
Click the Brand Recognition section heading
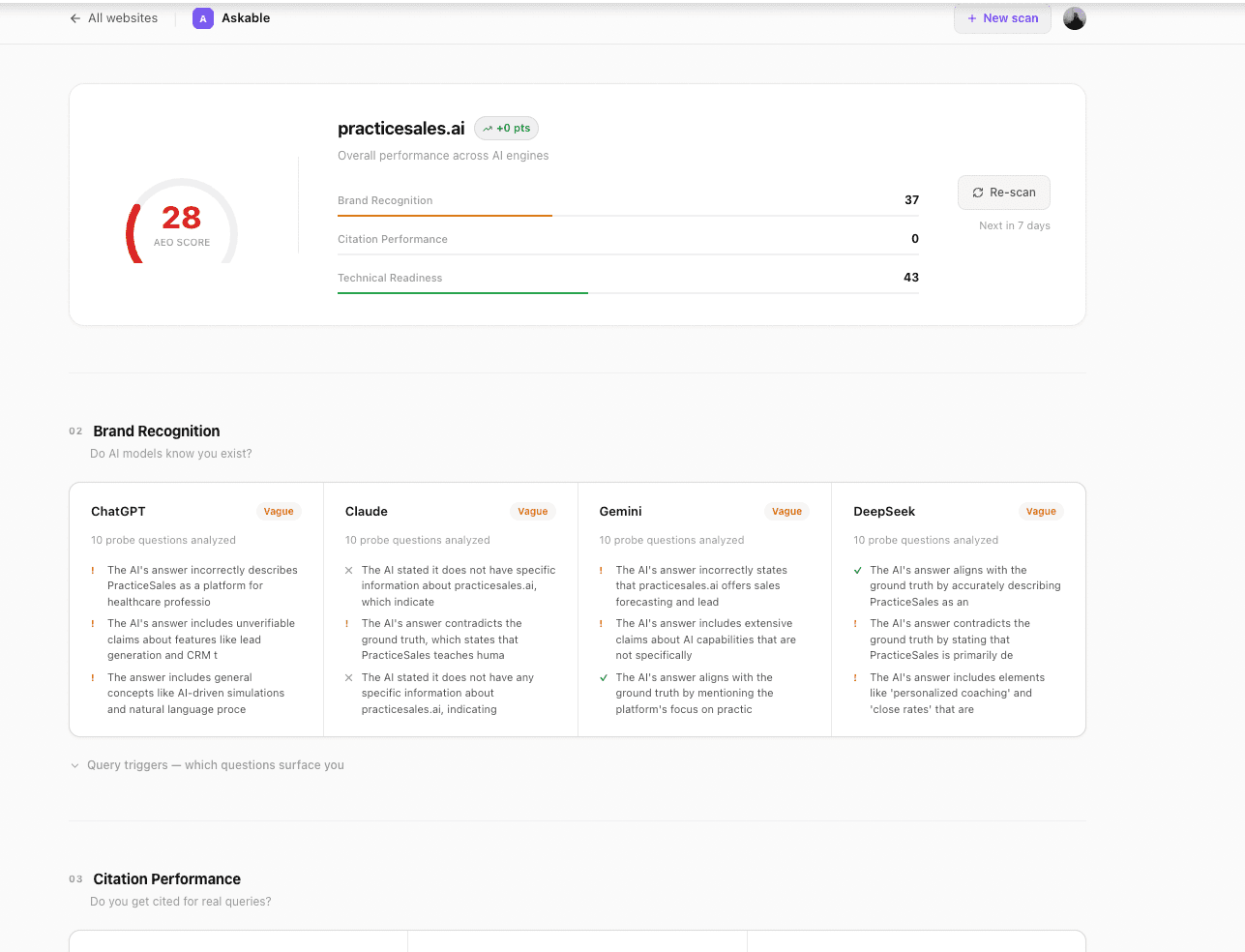[x=157, y=431]
